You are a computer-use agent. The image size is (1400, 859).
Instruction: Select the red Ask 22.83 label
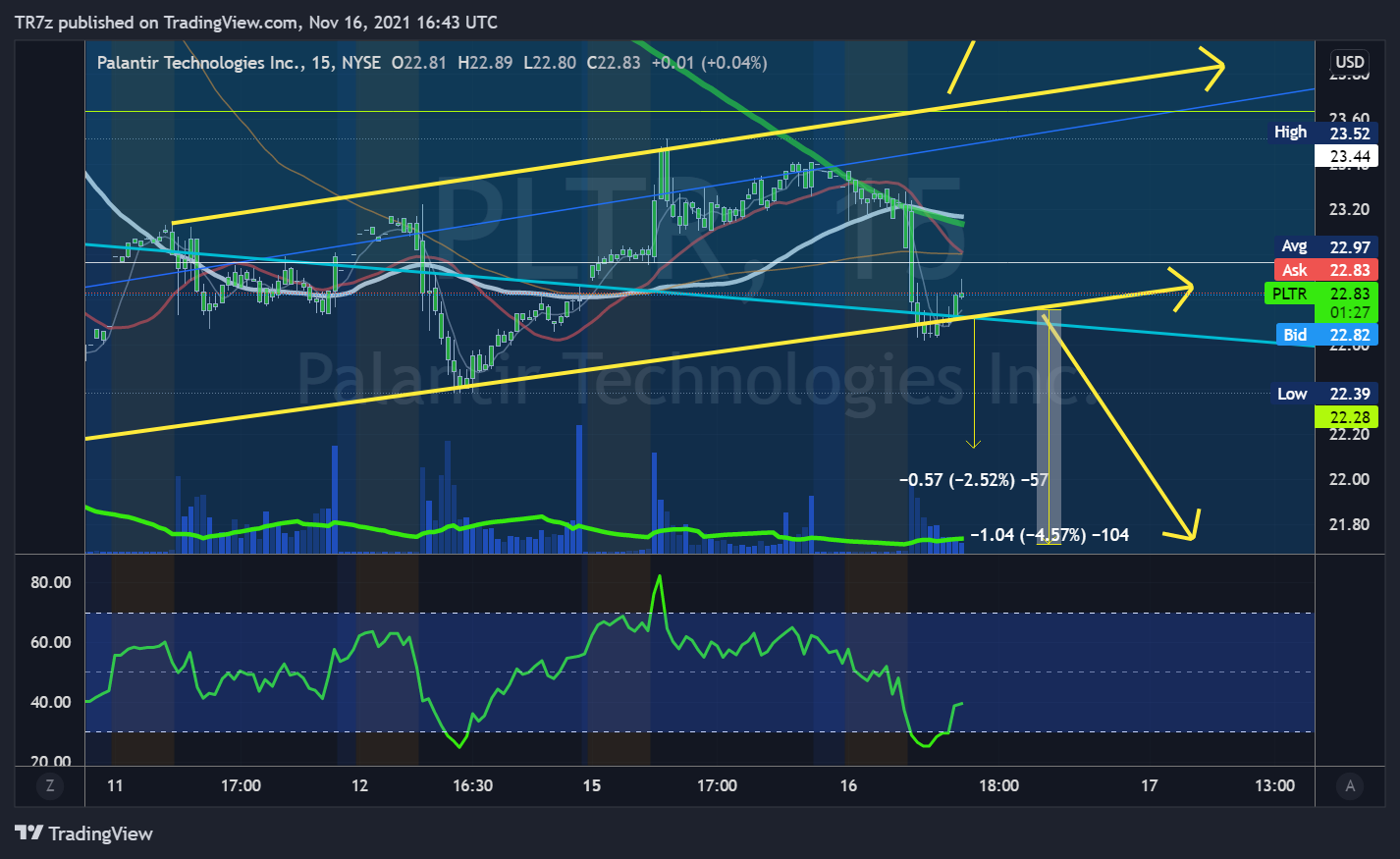[1325, 270]
